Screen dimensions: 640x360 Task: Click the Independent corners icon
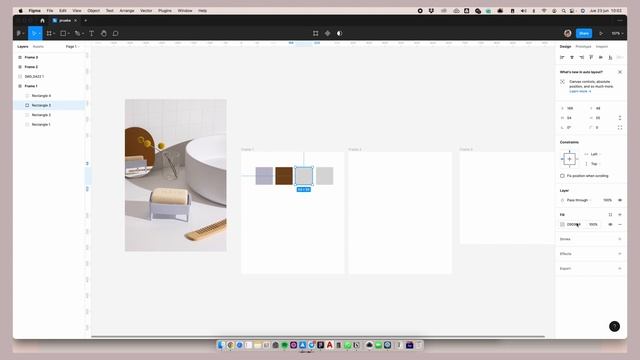620,128
